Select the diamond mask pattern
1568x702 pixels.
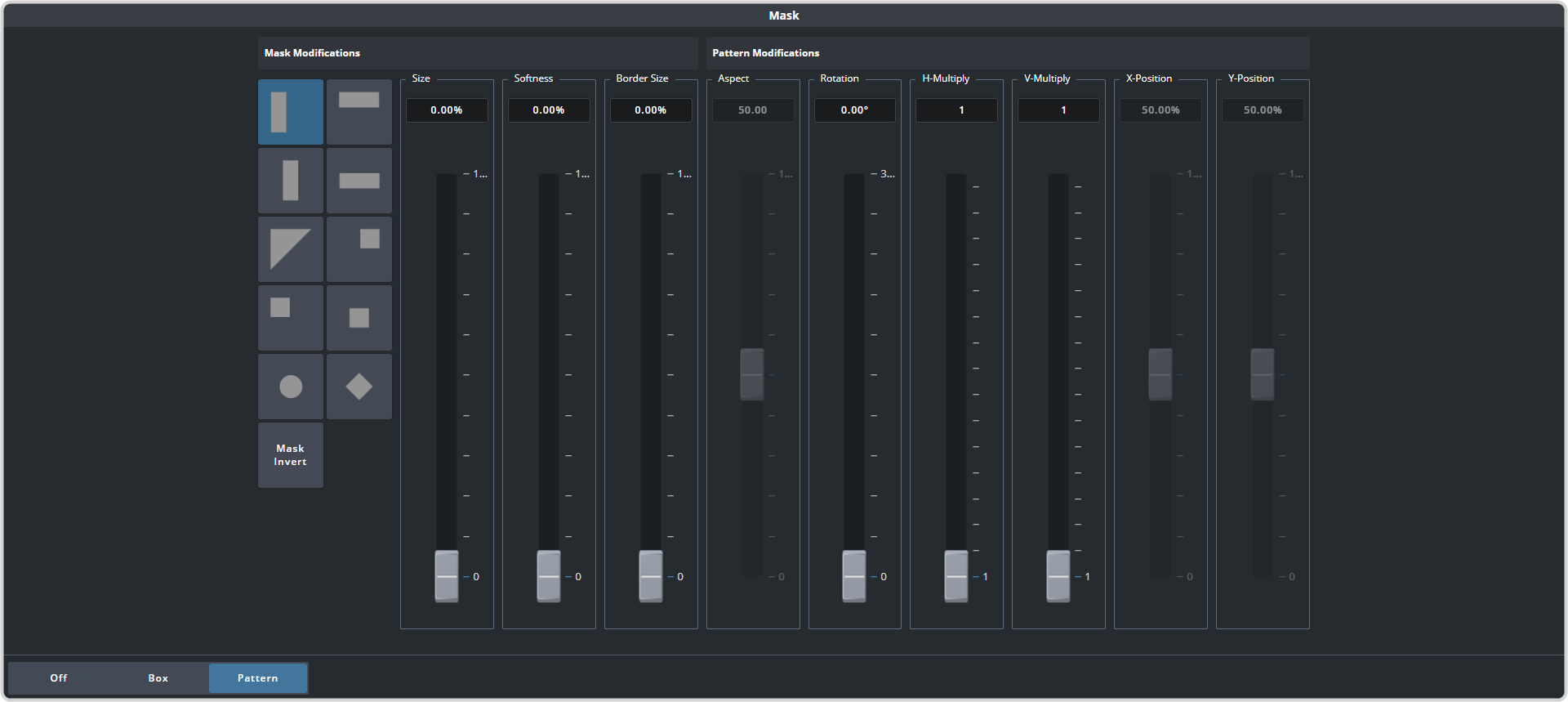point(359,387)
